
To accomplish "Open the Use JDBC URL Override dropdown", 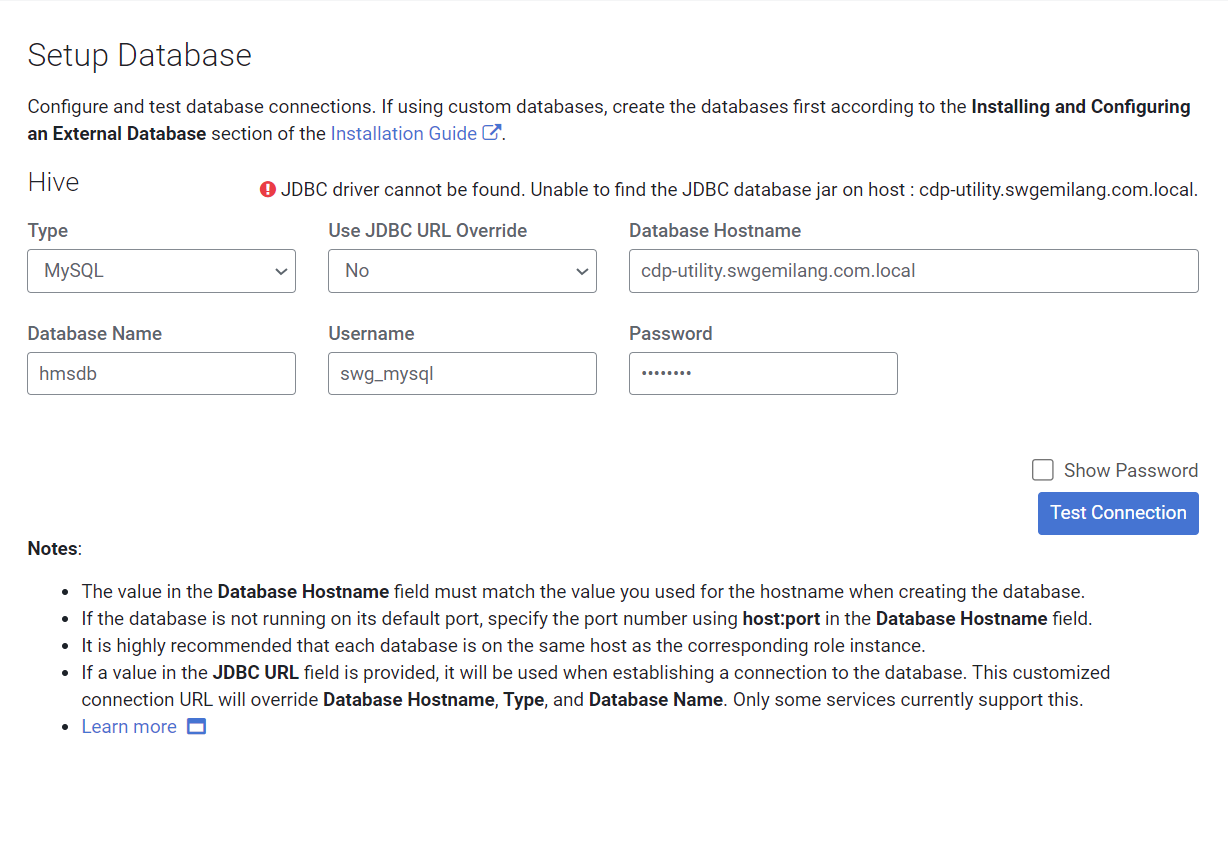I will [x=462, y=271].
